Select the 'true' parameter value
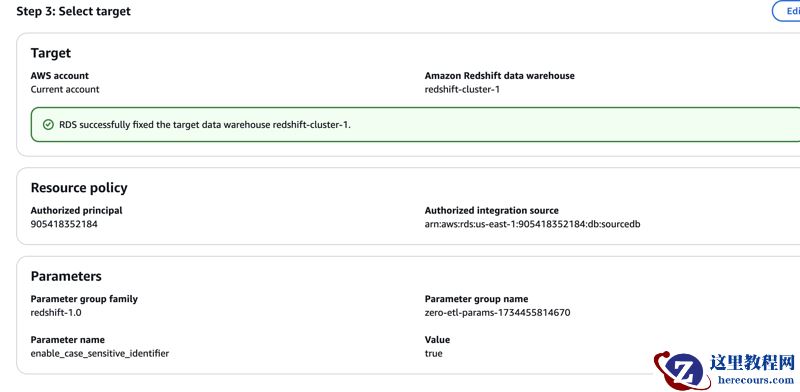 (433, 353)
